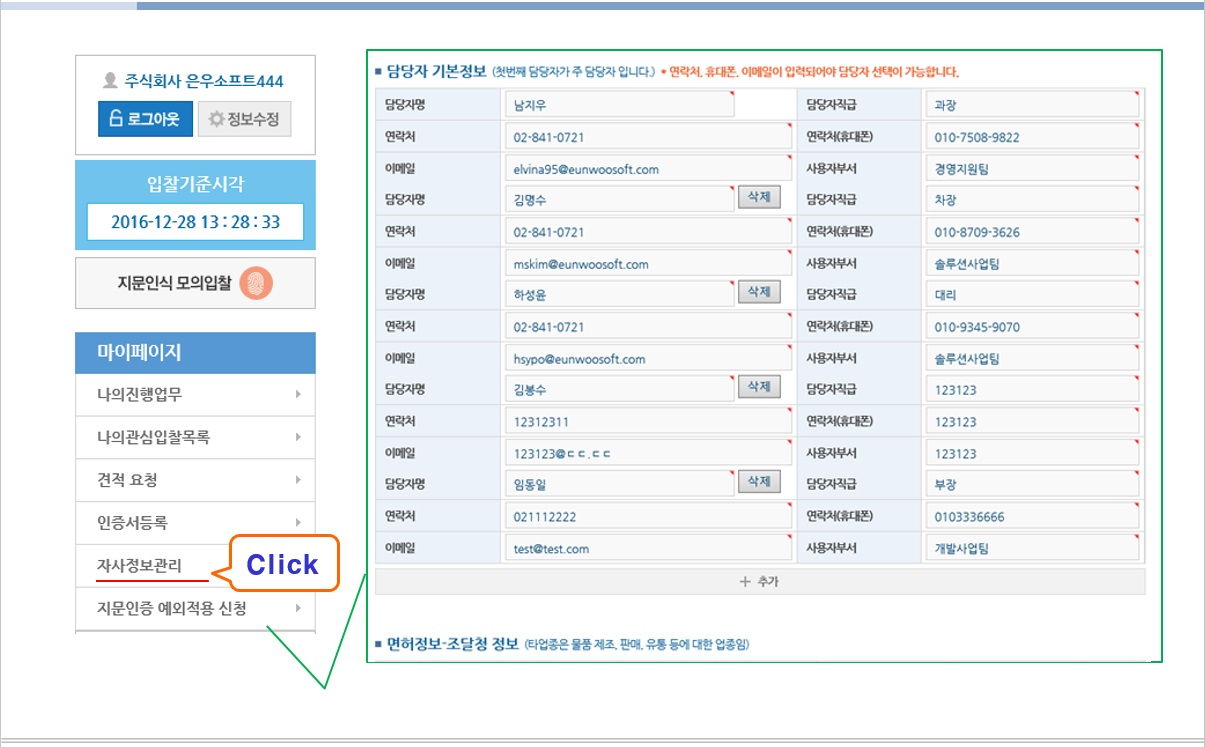Image resolution: width=1205 pixels, height=747 pixels.
Task: Expand arrow next to 지문인증 예외적용 신청
Action: click(x=298, y=608)
